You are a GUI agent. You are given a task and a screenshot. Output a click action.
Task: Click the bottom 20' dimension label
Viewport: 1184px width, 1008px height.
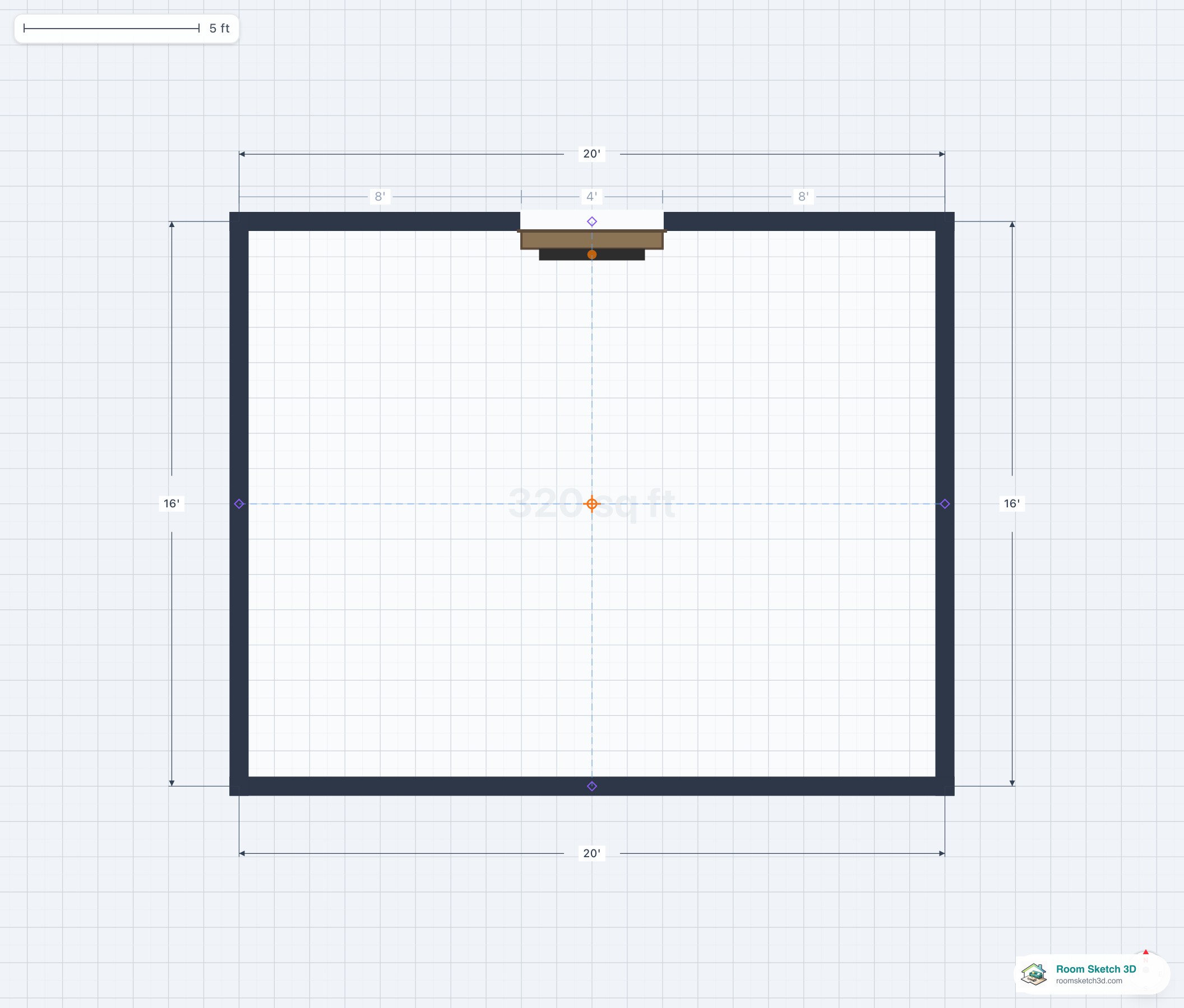592,853
